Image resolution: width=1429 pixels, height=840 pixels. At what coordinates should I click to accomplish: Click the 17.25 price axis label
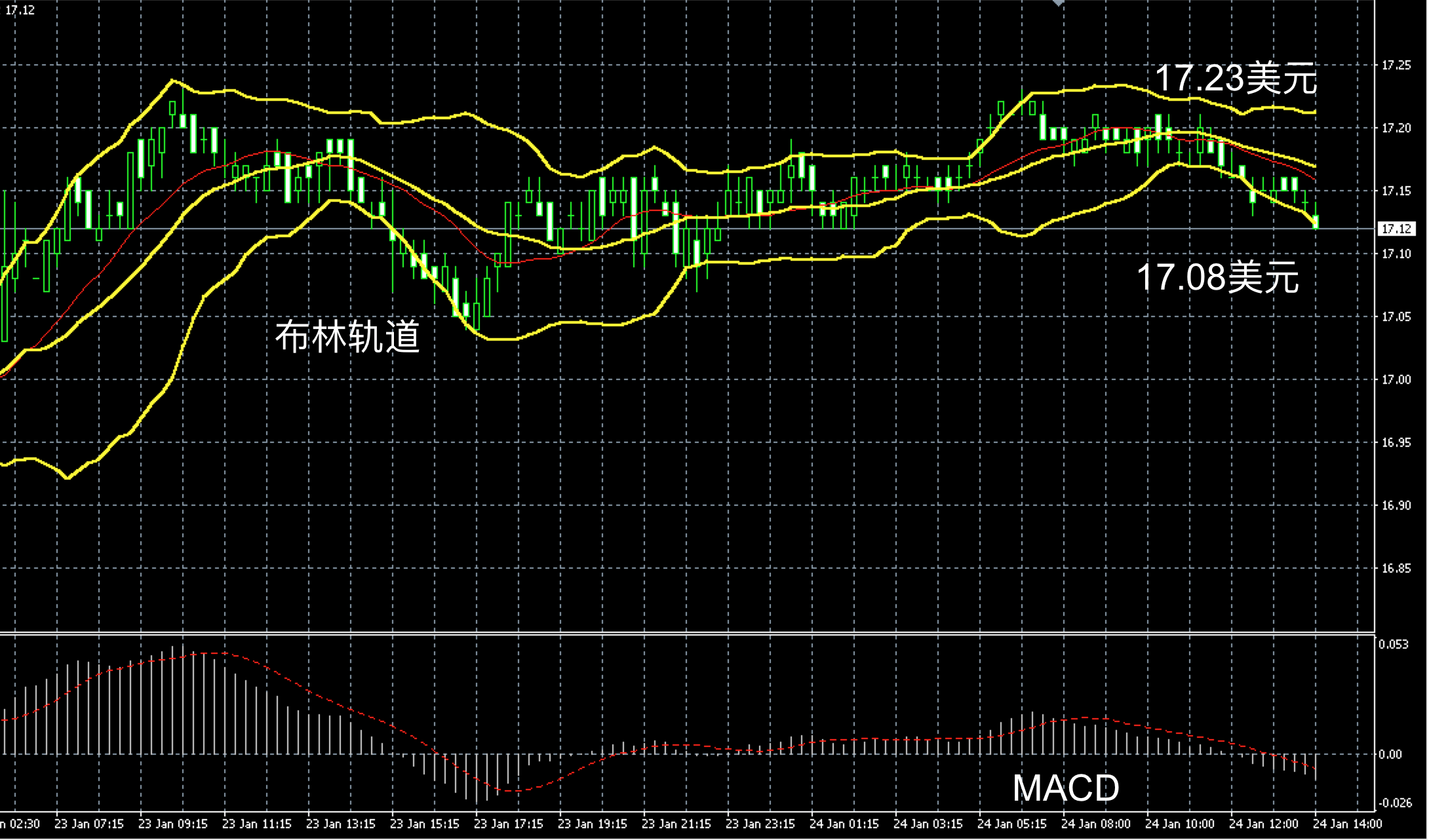click(x=1396, y=65)
